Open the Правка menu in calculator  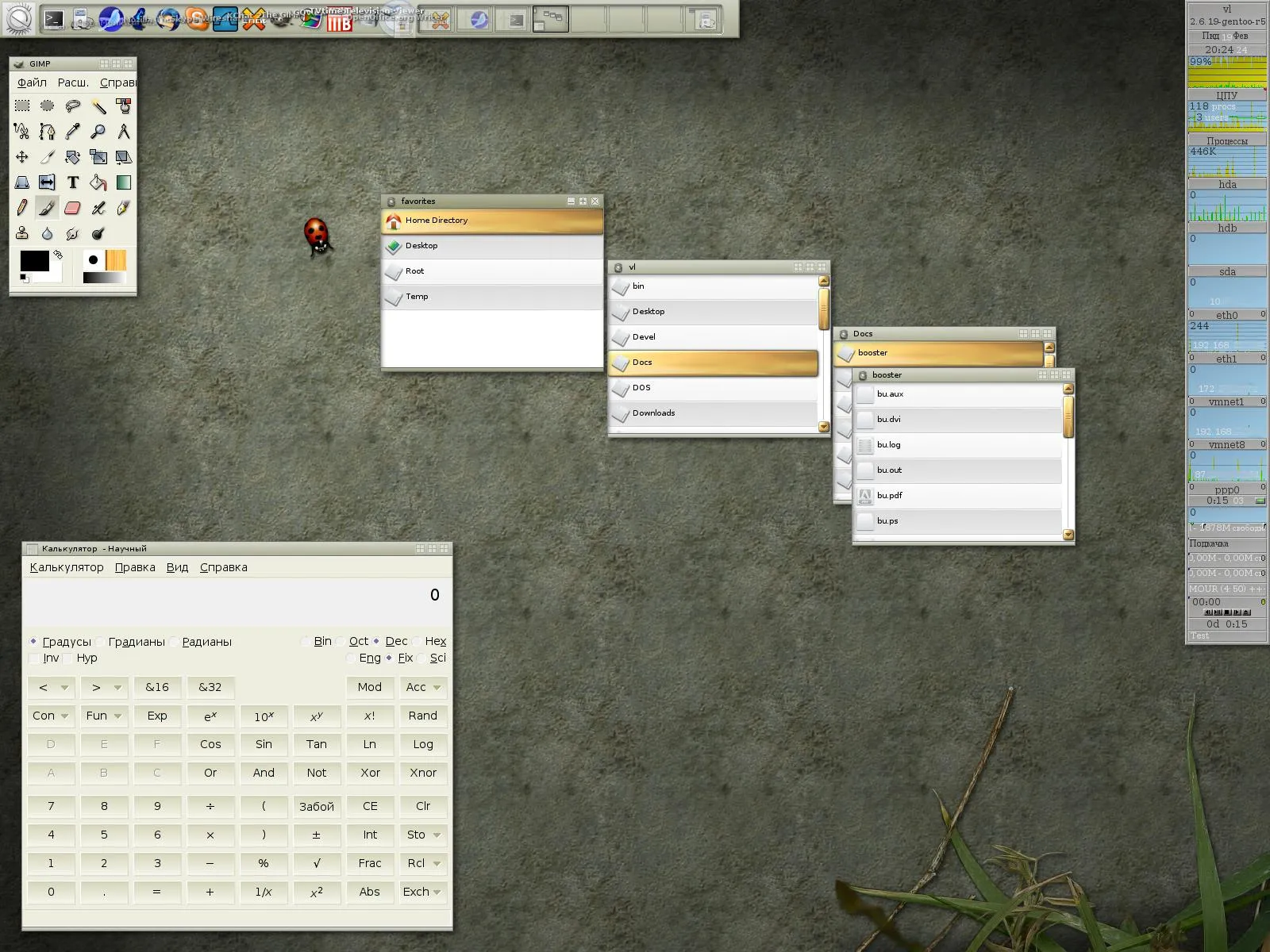click(135, 567)
